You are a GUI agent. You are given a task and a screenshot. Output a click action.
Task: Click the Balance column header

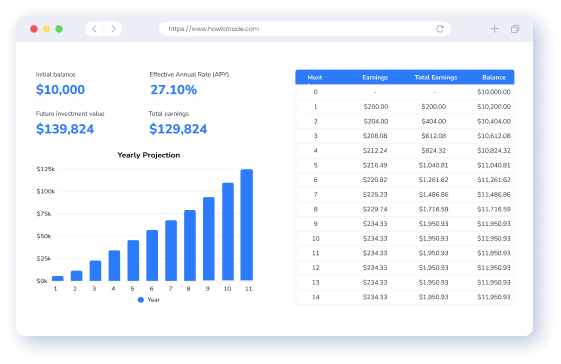click(494, 77)
